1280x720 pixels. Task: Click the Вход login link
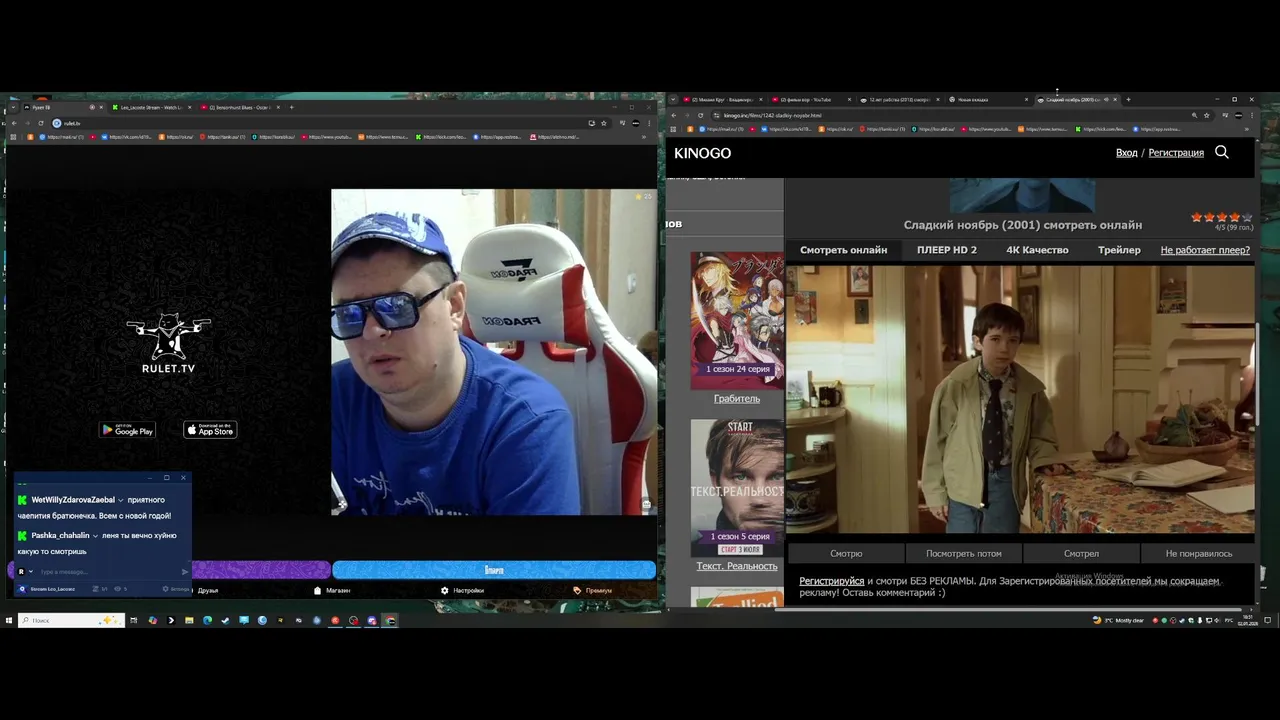(1126, 153)
